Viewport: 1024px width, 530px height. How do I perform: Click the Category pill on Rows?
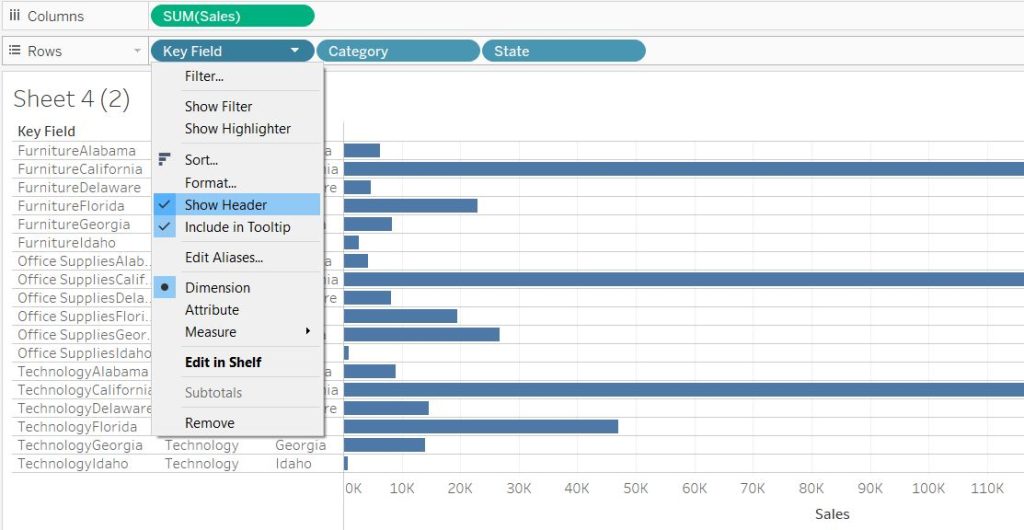coord(398,51)
